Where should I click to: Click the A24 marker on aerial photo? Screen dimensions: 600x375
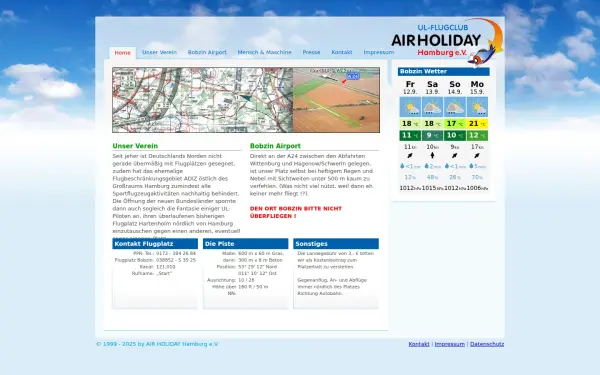[x=353, y=77]
